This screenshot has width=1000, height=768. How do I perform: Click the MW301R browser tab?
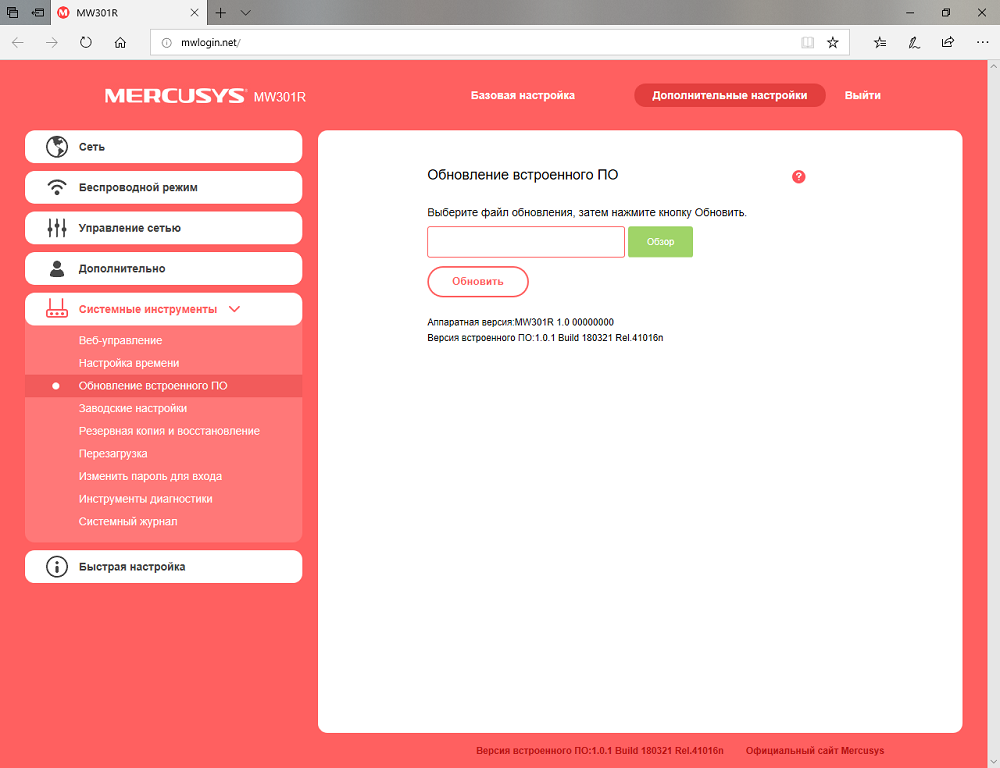click(128, 13)
